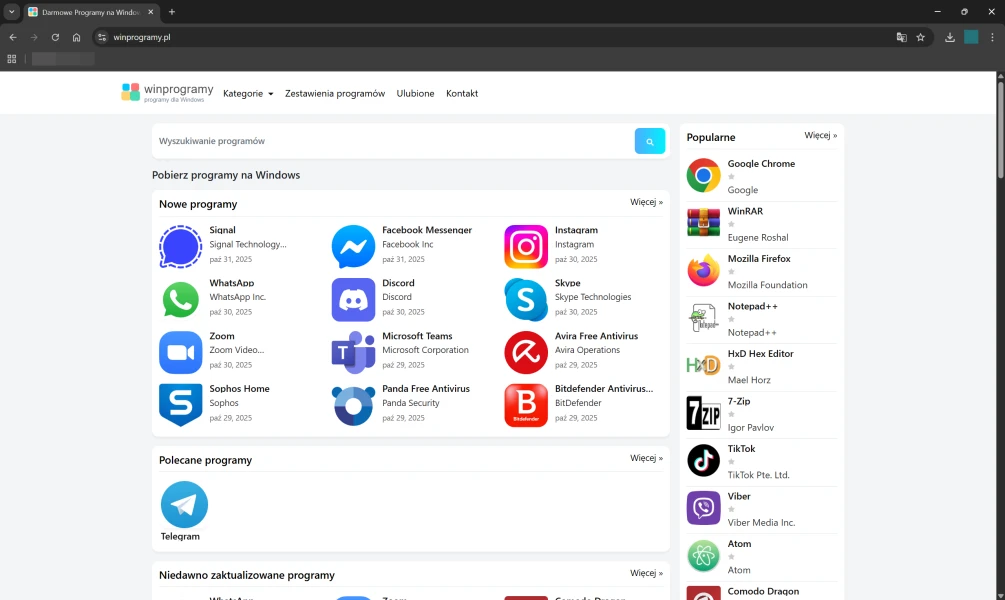
Task: Open Chrome's three-dot menu
Action: [x=992, y=37]
